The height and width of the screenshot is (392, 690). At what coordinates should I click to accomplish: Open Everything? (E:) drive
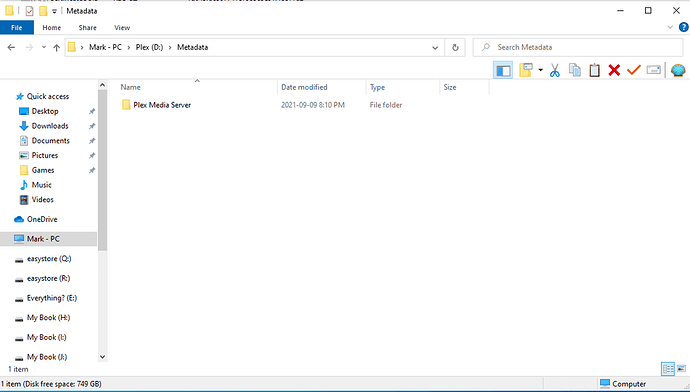click(x=51, y=298)
